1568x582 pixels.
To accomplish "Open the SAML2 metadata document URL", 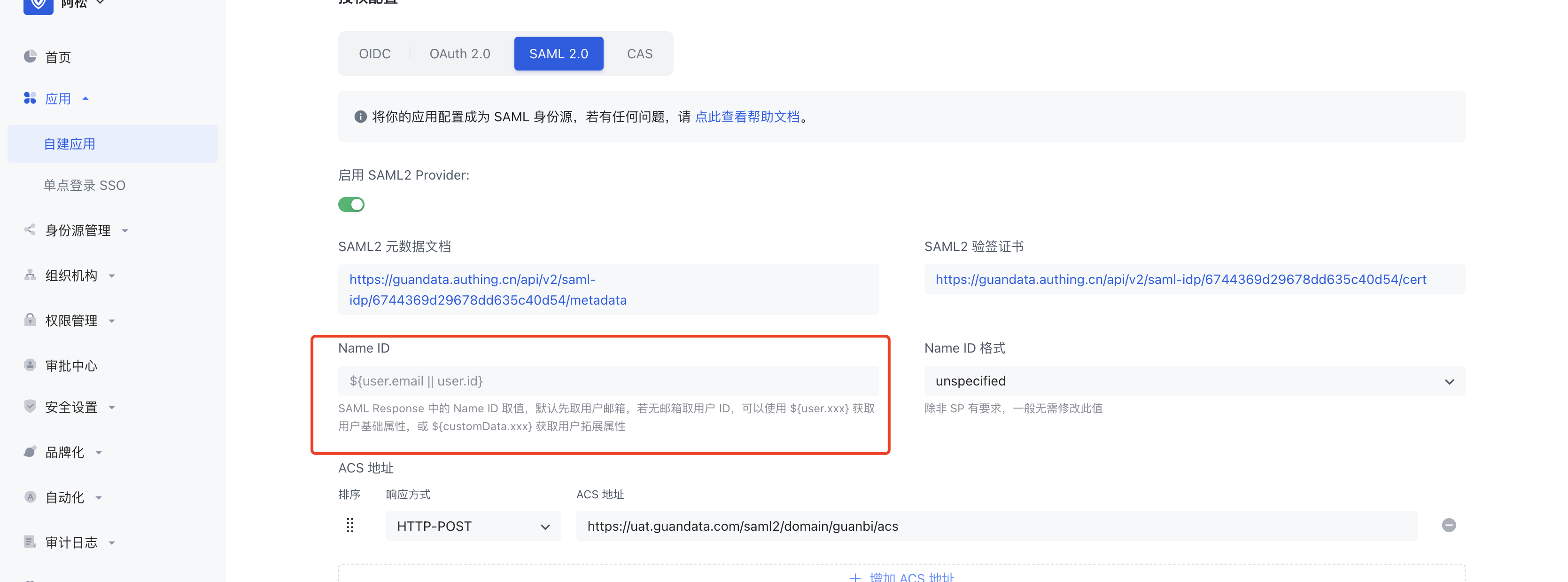I will (x=488, y=290).
